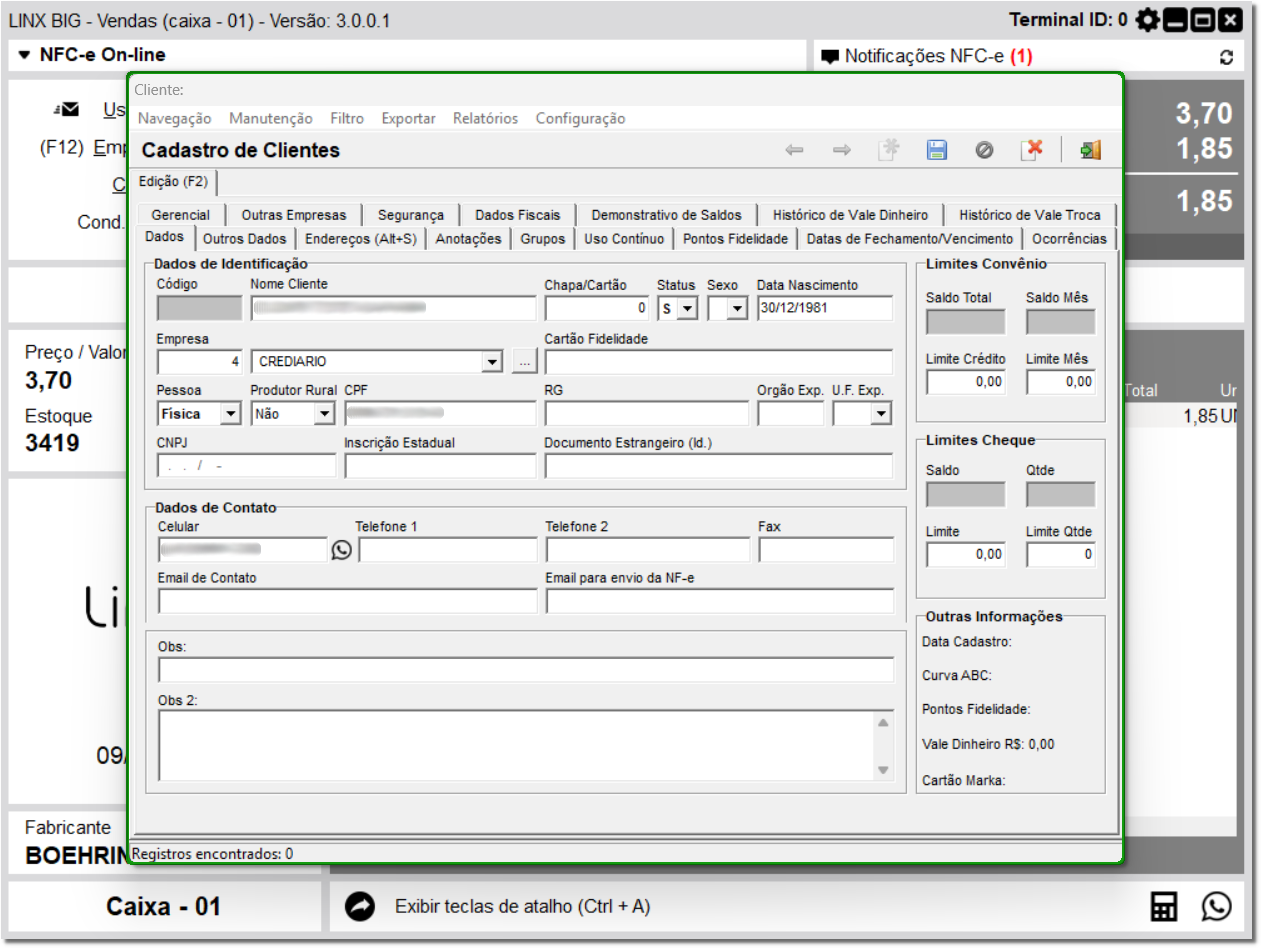This screenshot has width=1261, height=948.
Task: Switch to the Uso Contínuo tab
Action: point(624,239)
